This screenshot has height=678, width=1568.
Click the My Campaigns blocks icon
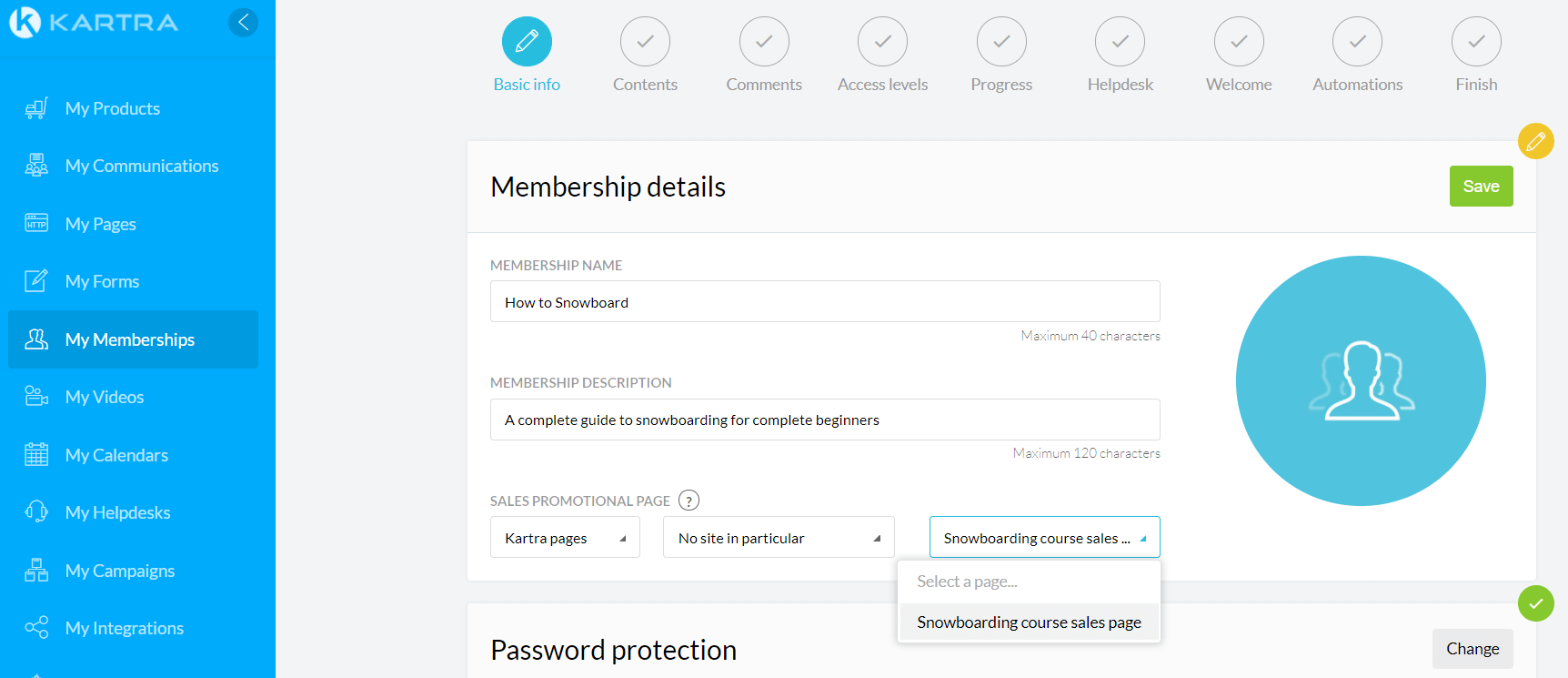click(36, 570)
